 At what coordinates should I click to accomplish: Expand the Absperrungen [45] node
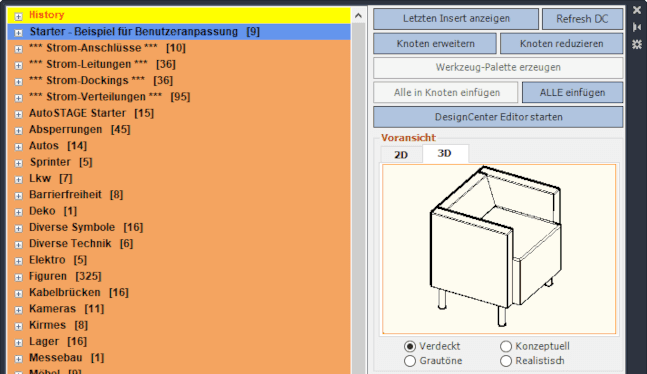[18, 130]
